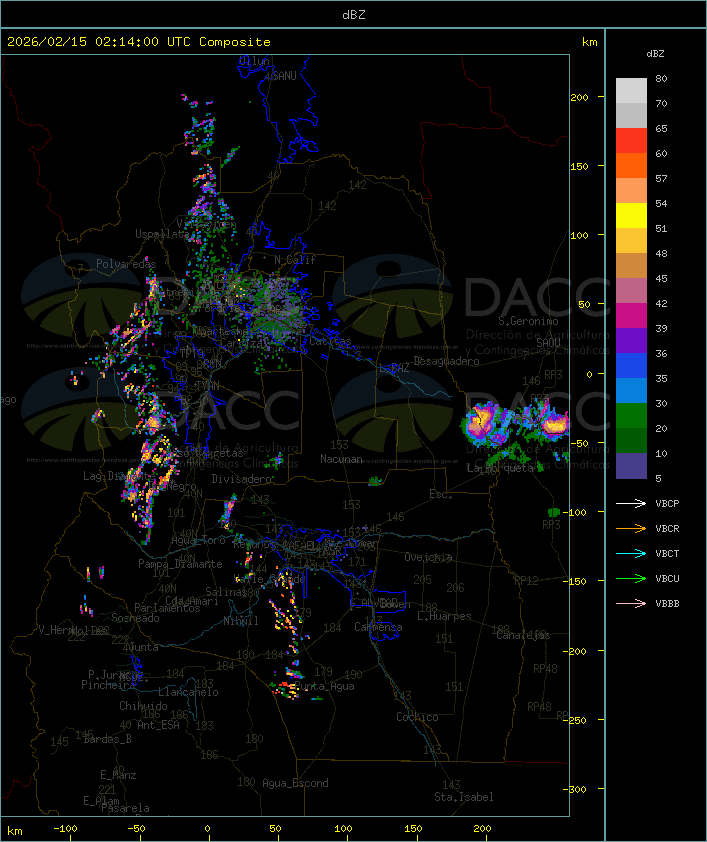Select the orange 57-60 dBZ legend band

pyautogui.click(x=631, y=166)
